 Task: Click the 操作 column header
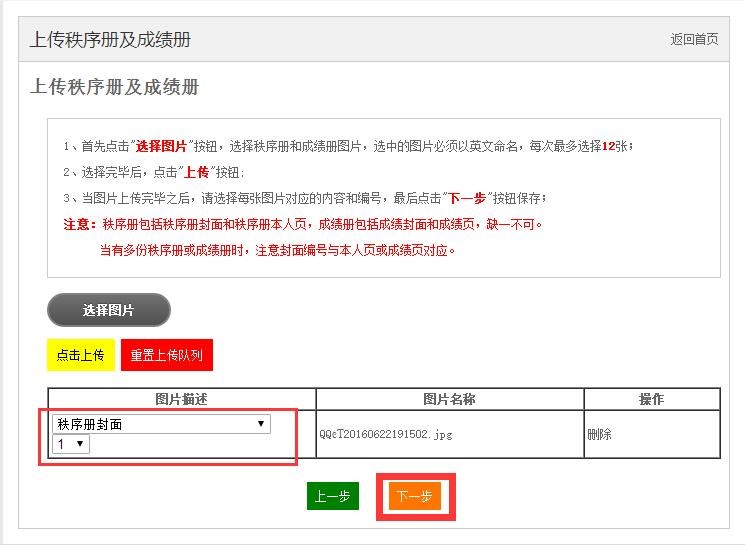click(651, 399)
